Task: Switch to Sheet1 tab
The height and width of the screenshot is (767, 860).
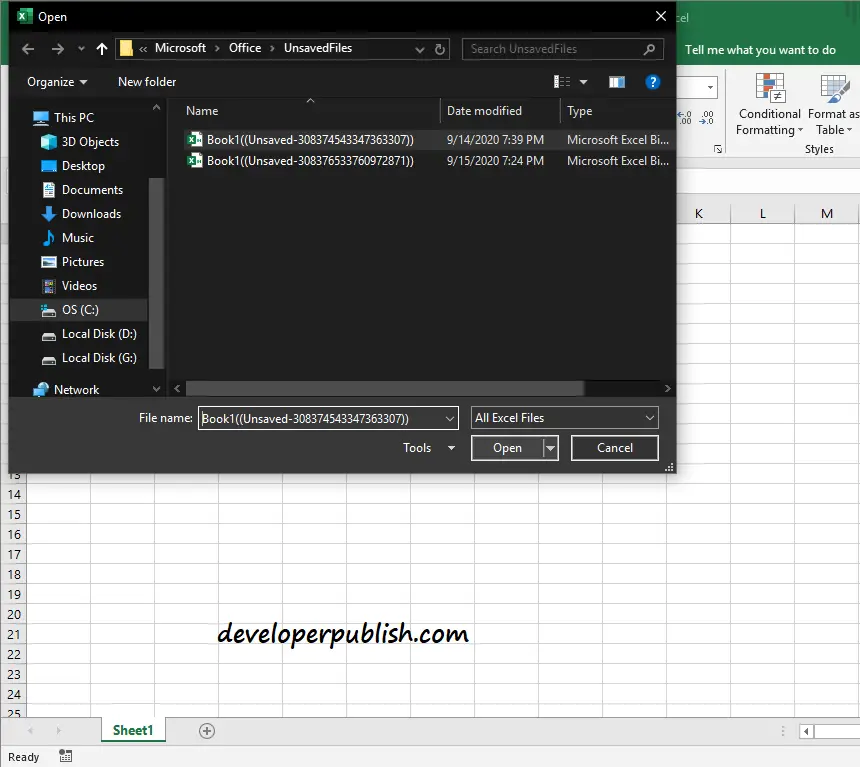Action: [133, 731]
